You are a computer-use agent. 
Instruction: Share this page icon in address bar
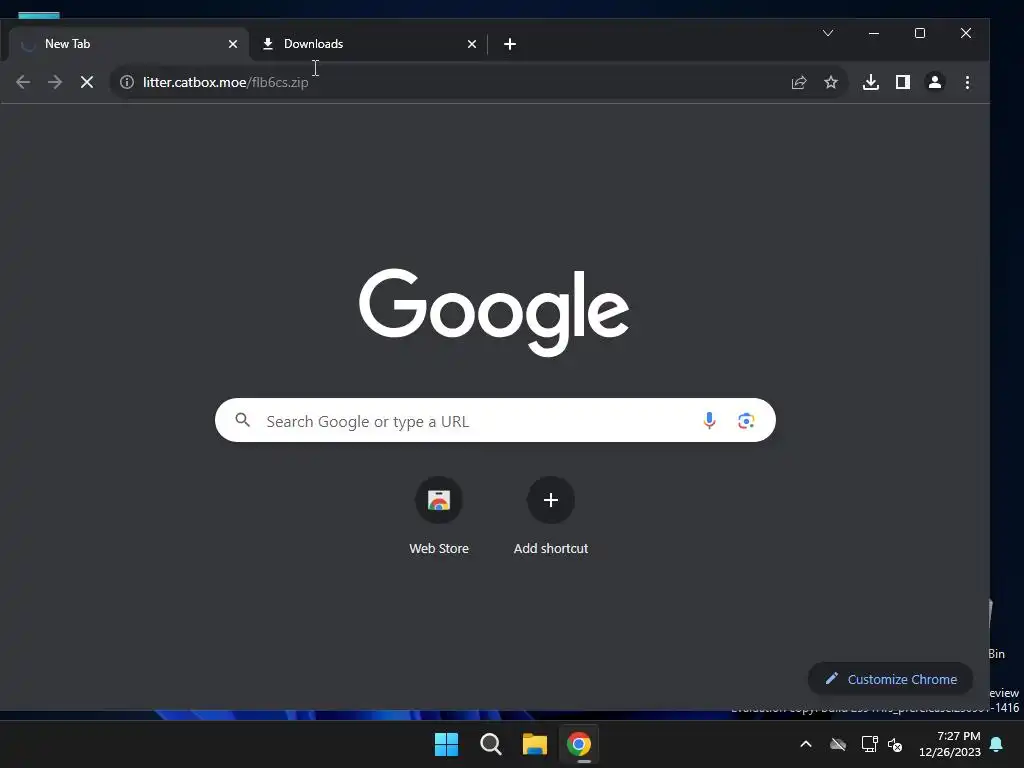coord(799,82)
